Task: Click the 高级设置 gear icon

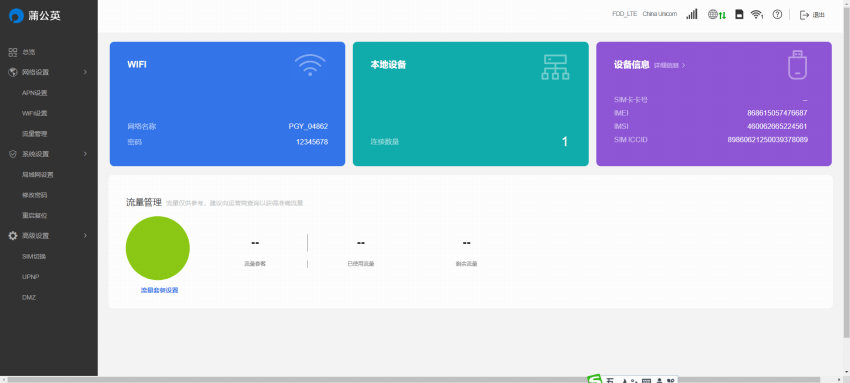Action: tap(13, 236)
